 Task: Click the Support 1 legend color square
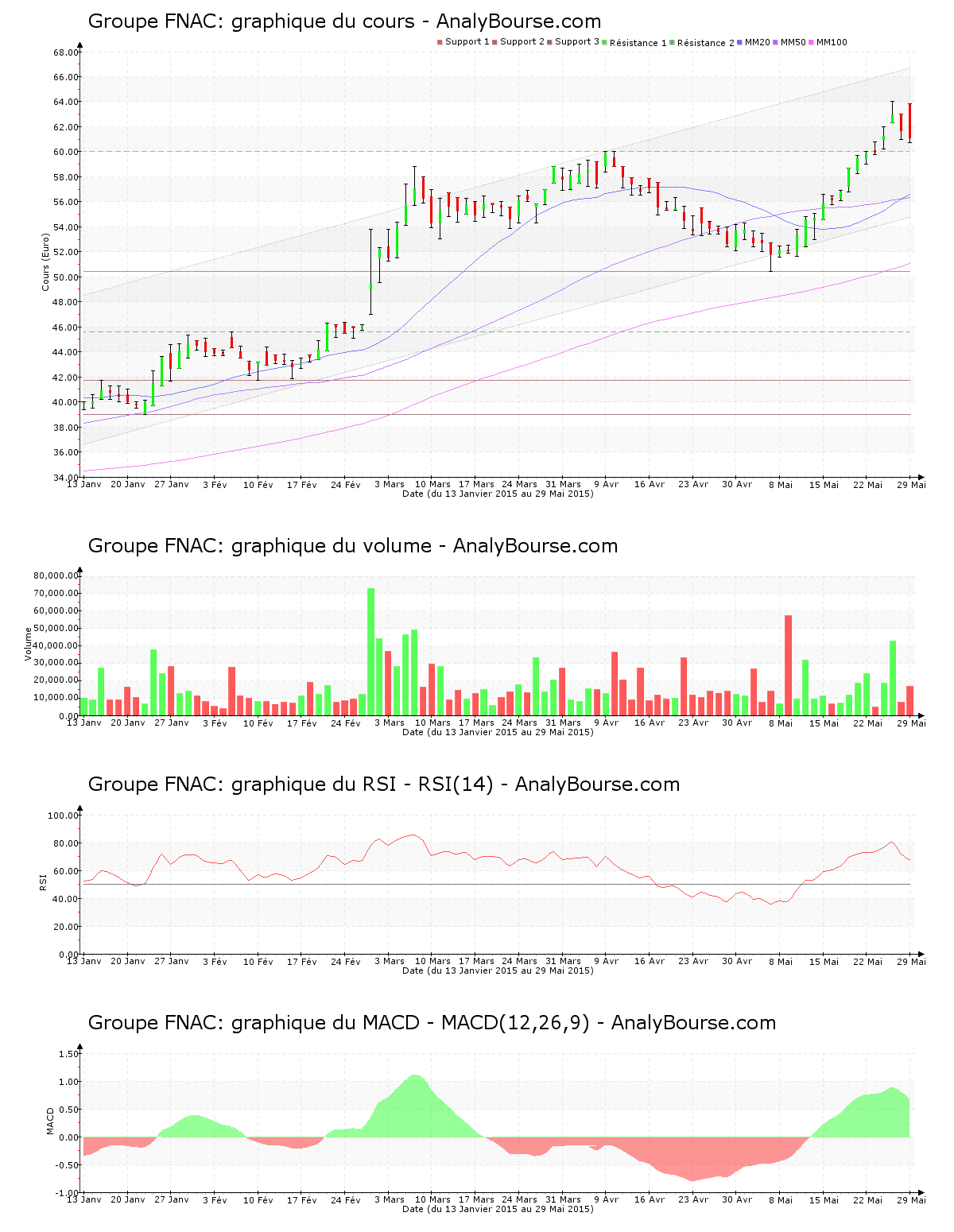tap(440, 42)
